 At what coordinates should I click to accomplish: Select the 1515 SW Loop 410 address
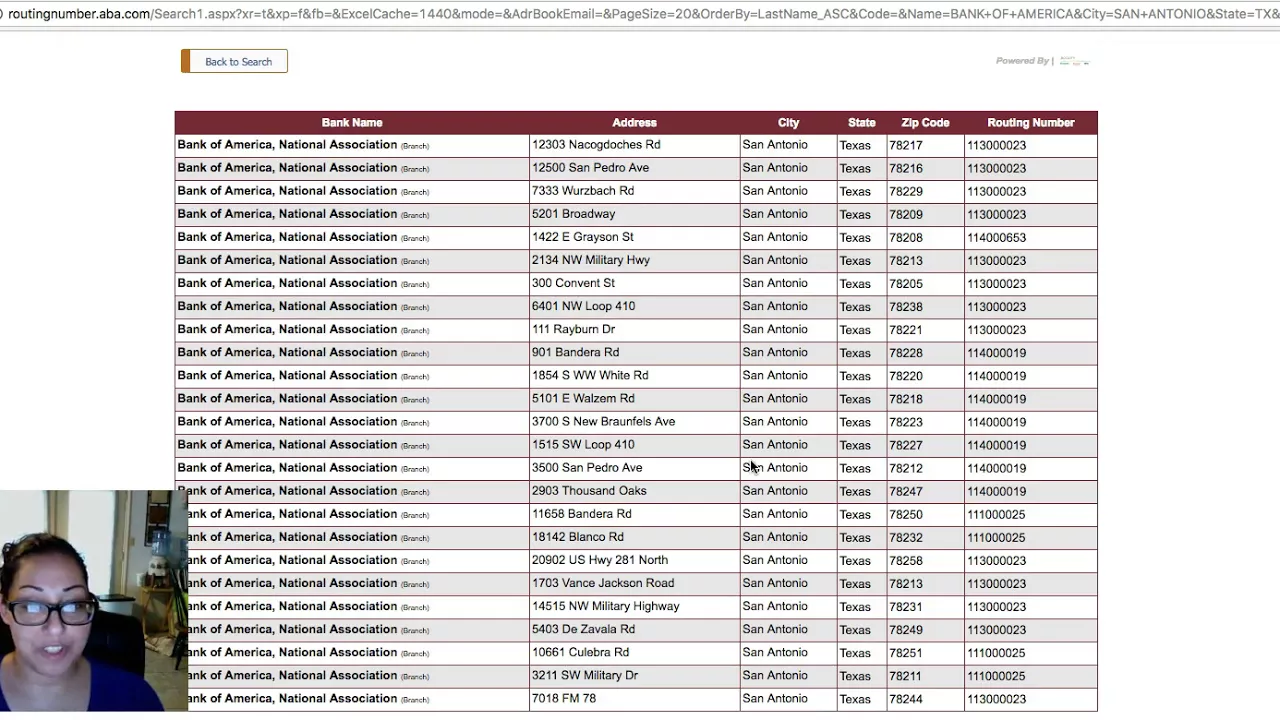pyautogui.click(x=583, y=445)
